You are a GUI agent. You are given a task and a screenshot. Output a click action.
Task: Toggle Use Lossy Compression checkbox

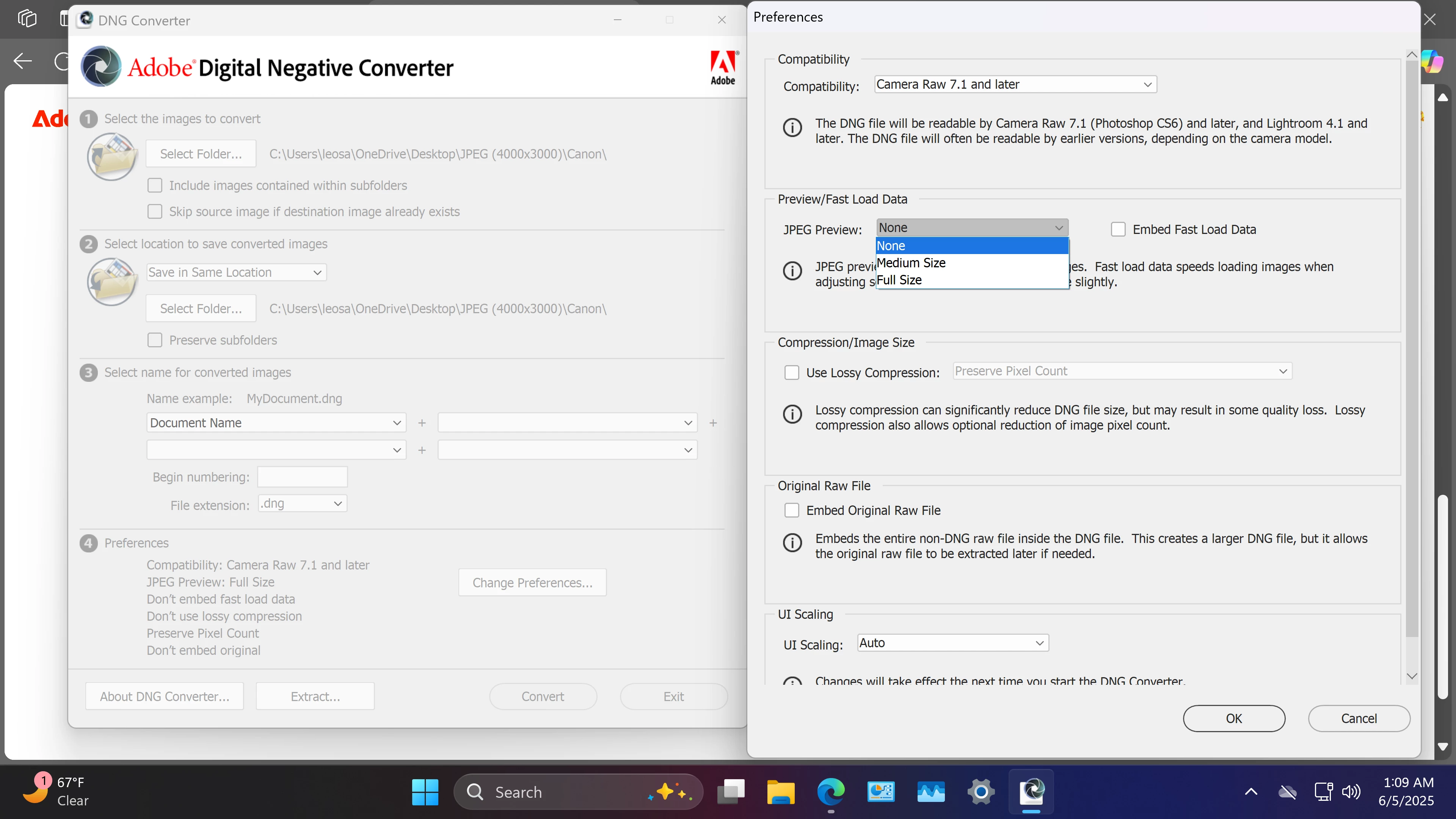[x=791, y=372]
